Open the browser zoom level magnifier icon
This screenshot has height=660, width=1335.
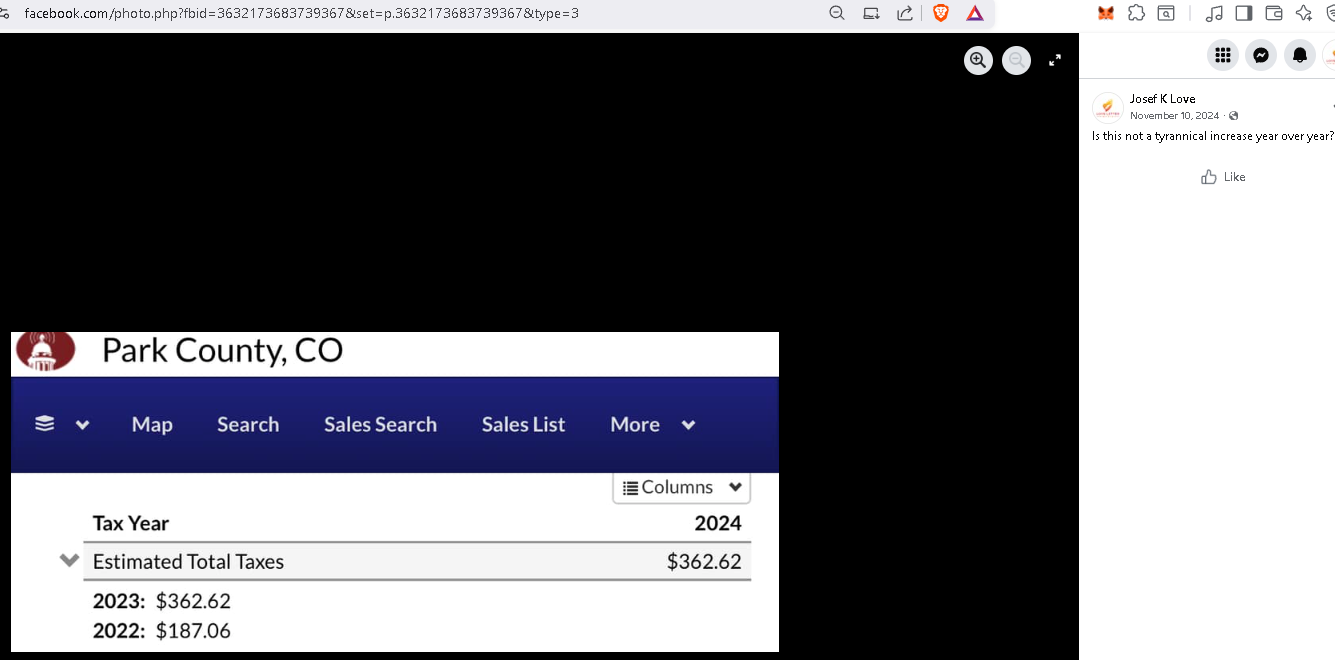(837, 13)
